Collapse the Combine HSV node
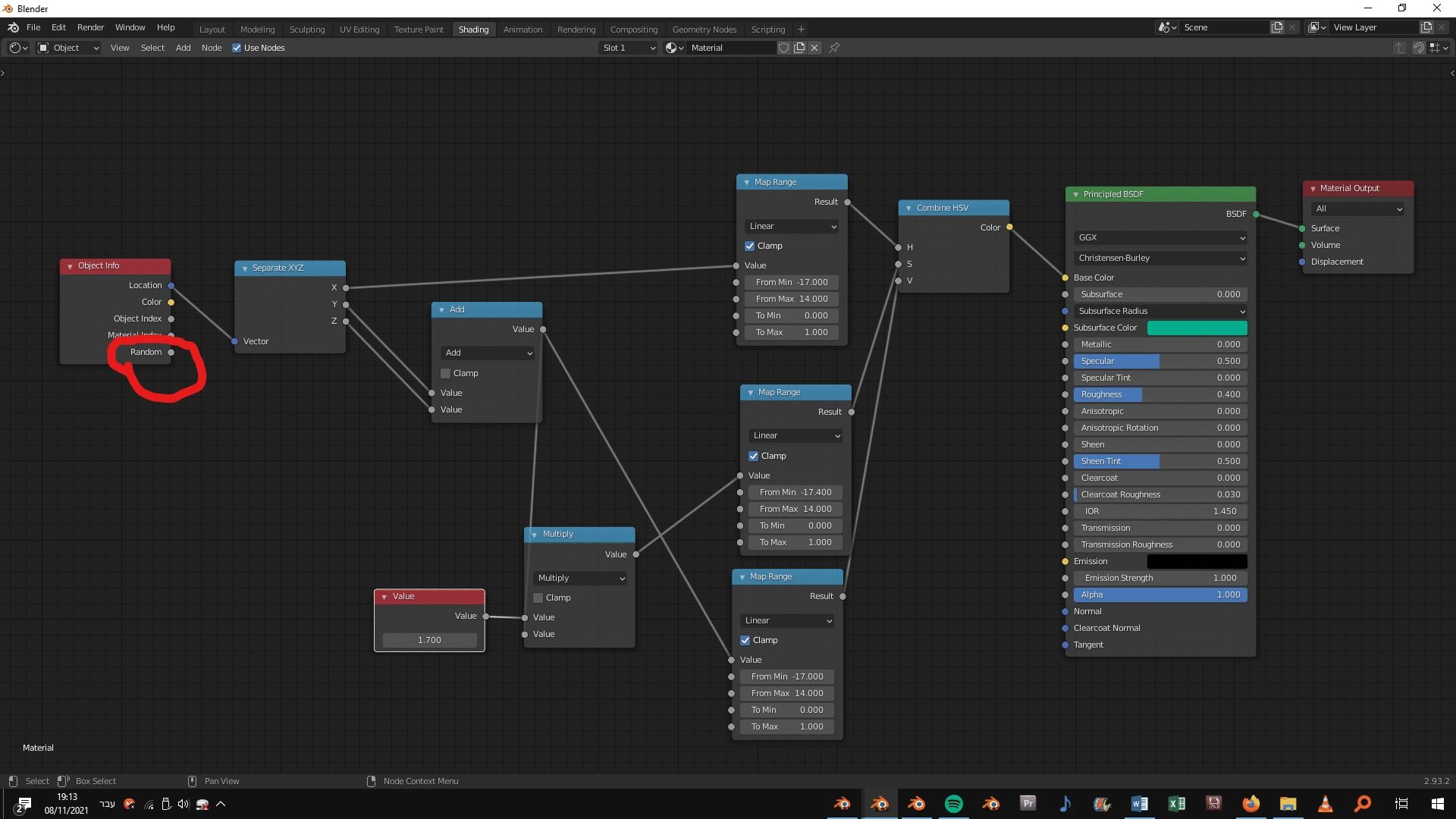Screen dimensions: 1456x819 [x=908, y=208]
